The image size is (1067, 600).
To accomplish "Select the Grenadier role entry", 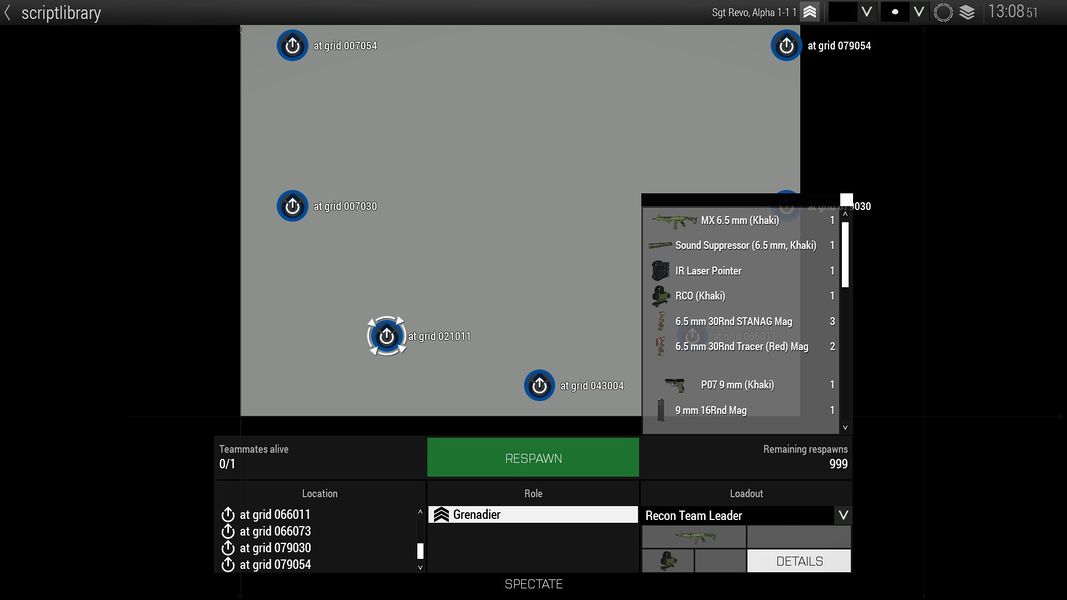I will pos(533,514).
